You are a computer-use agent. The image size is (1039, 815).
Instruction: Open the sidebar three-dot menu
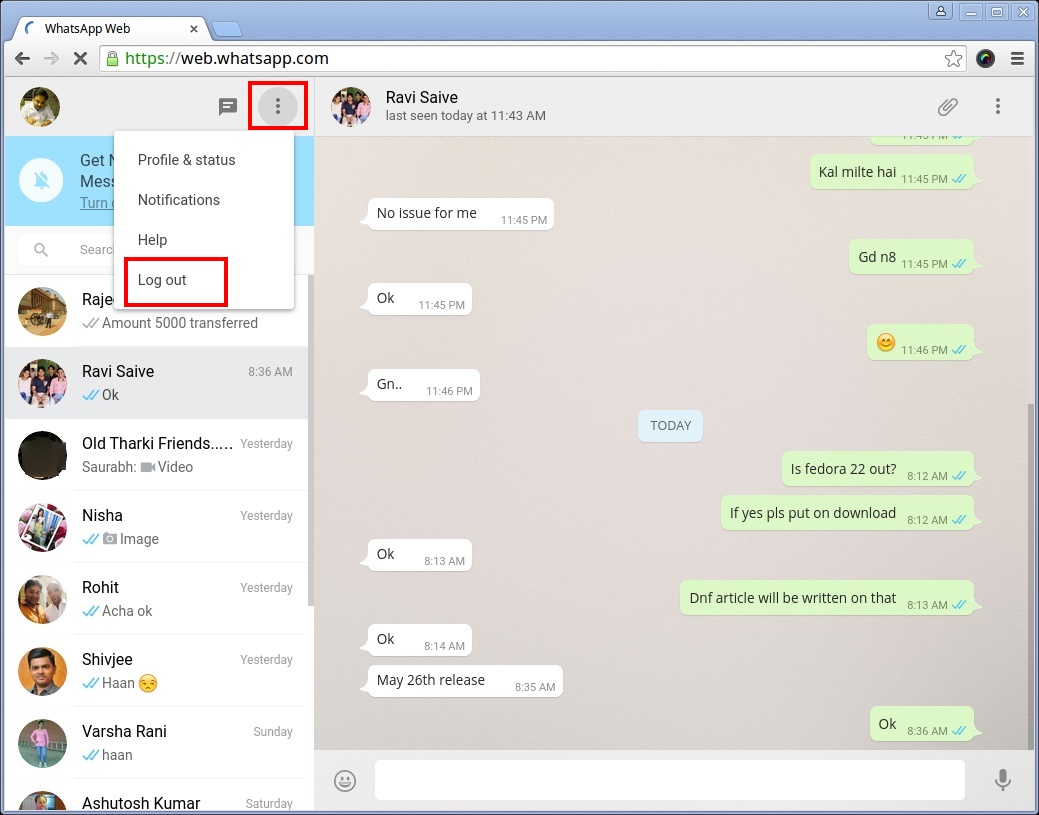(x=278, y=106)
